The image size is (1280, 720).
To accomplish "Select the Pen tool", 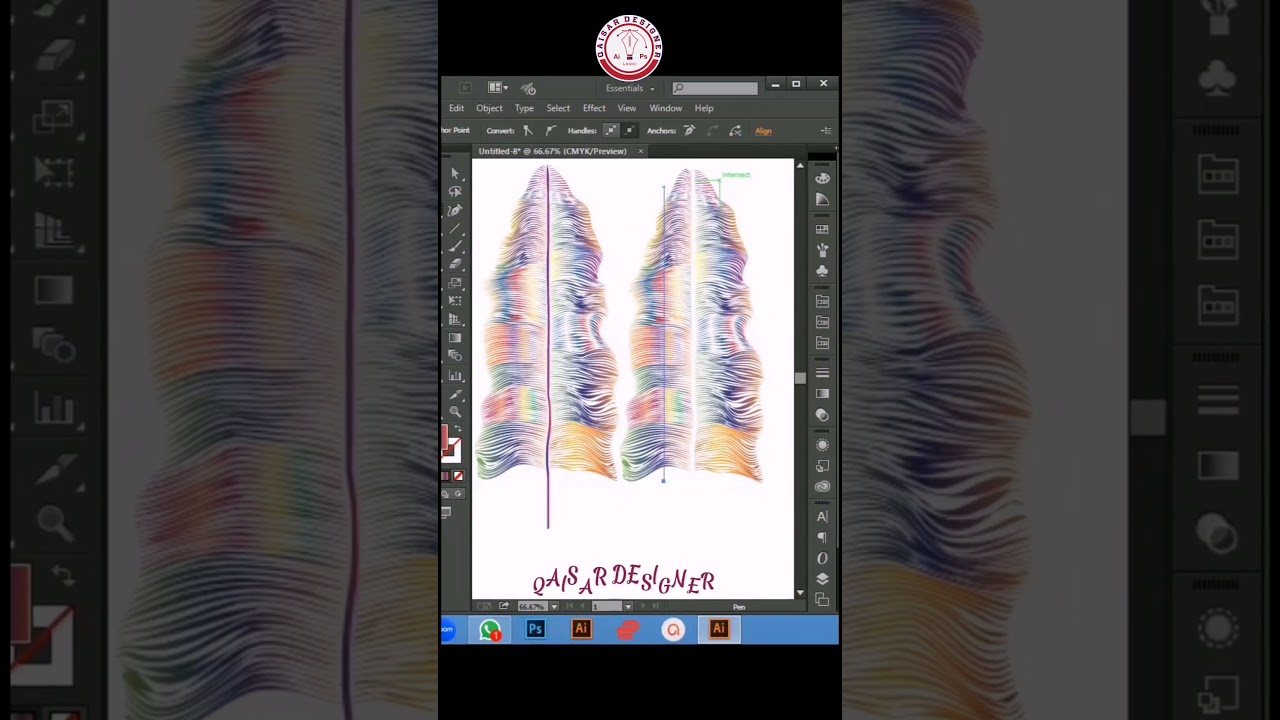I will coord(455,210).
